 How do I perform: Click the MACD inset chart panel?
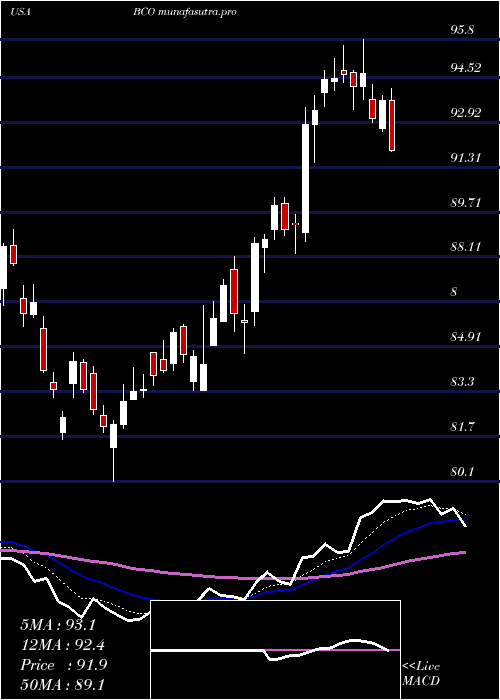pos(275,650)
